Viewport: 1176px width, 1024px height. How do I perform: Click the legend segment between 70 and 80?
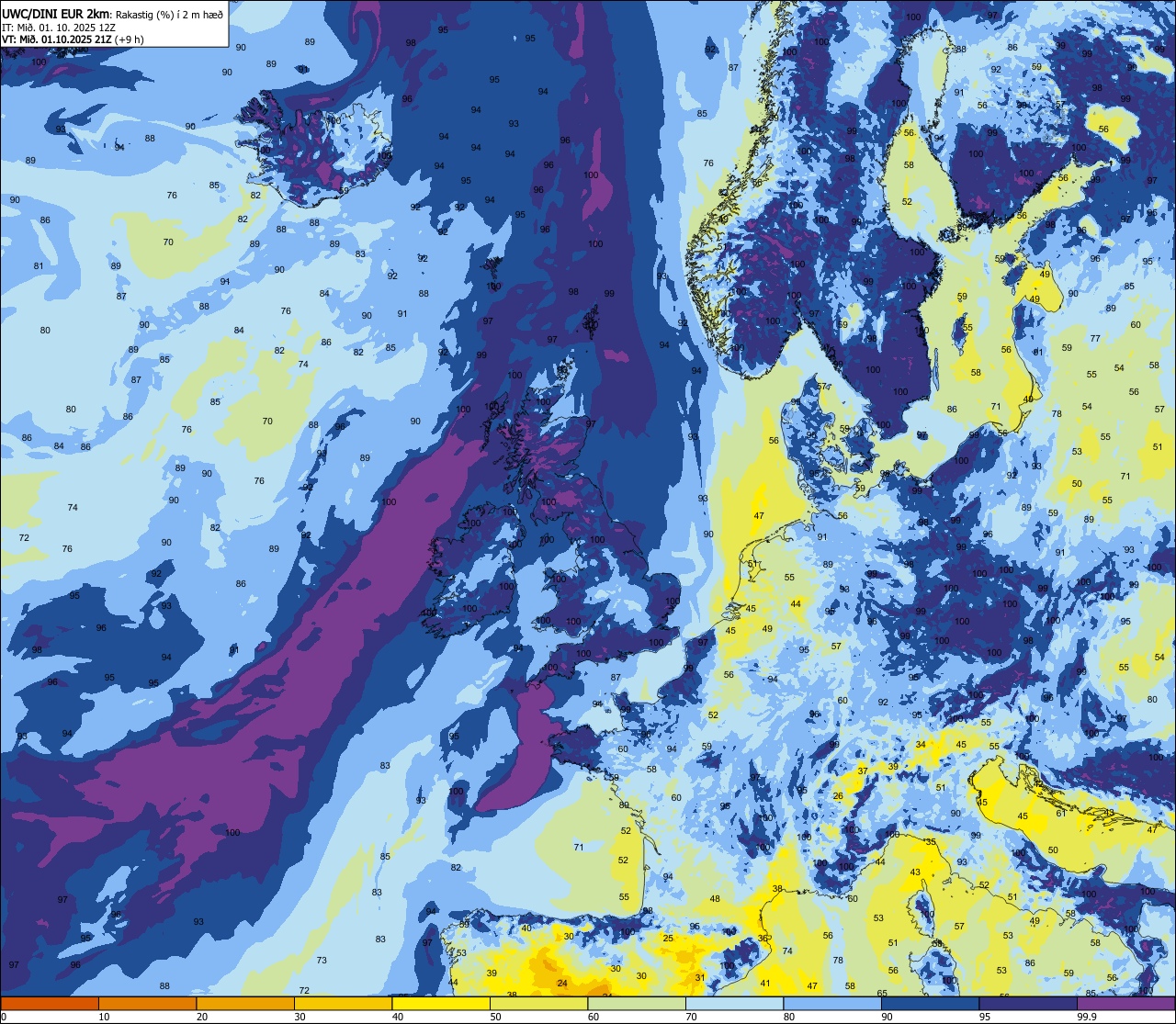tap(734, 1003)
